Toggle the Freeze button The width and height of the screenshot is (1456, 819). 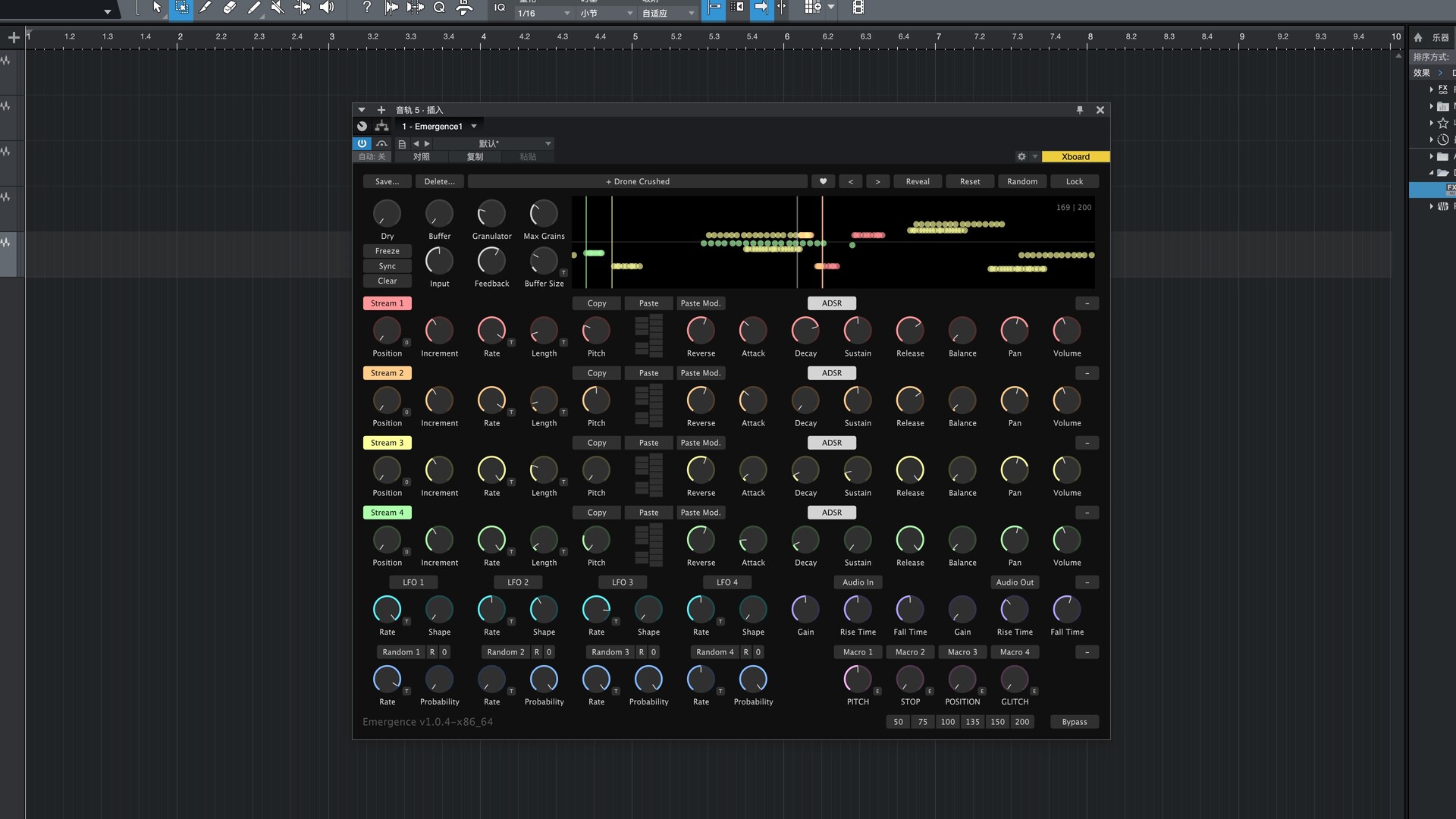coord(387,251)
